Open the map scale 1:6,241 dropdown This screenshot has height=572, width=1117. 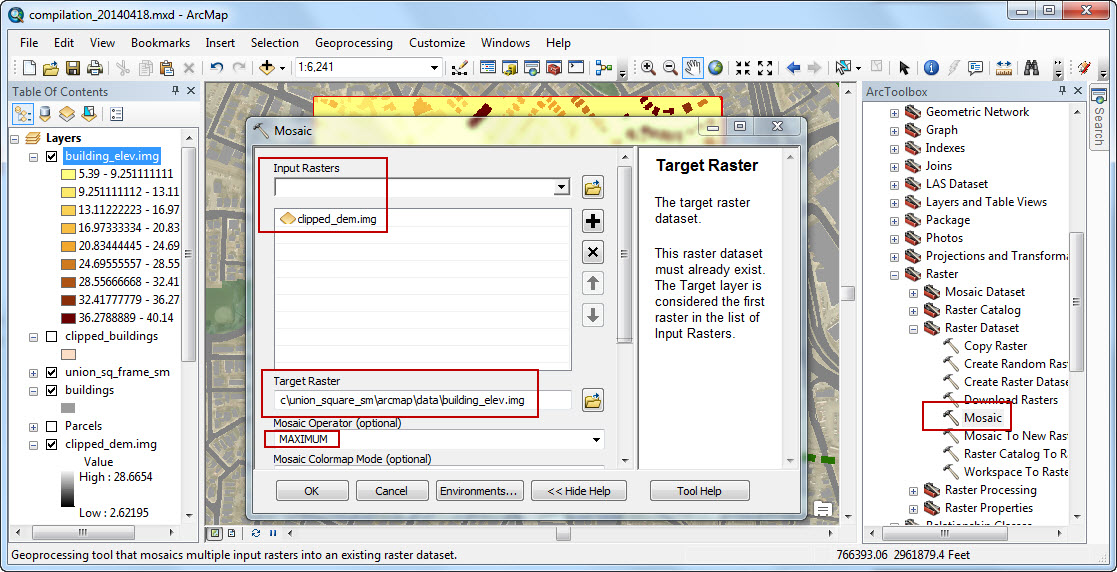435,68
